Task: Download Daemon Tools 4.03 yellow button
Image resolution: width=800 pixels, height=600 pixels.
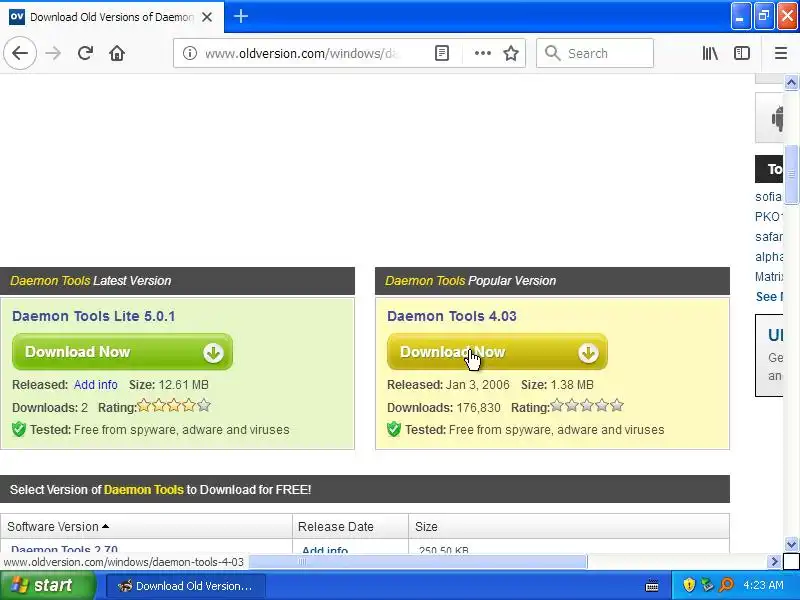Action: [x=497, y=352]
